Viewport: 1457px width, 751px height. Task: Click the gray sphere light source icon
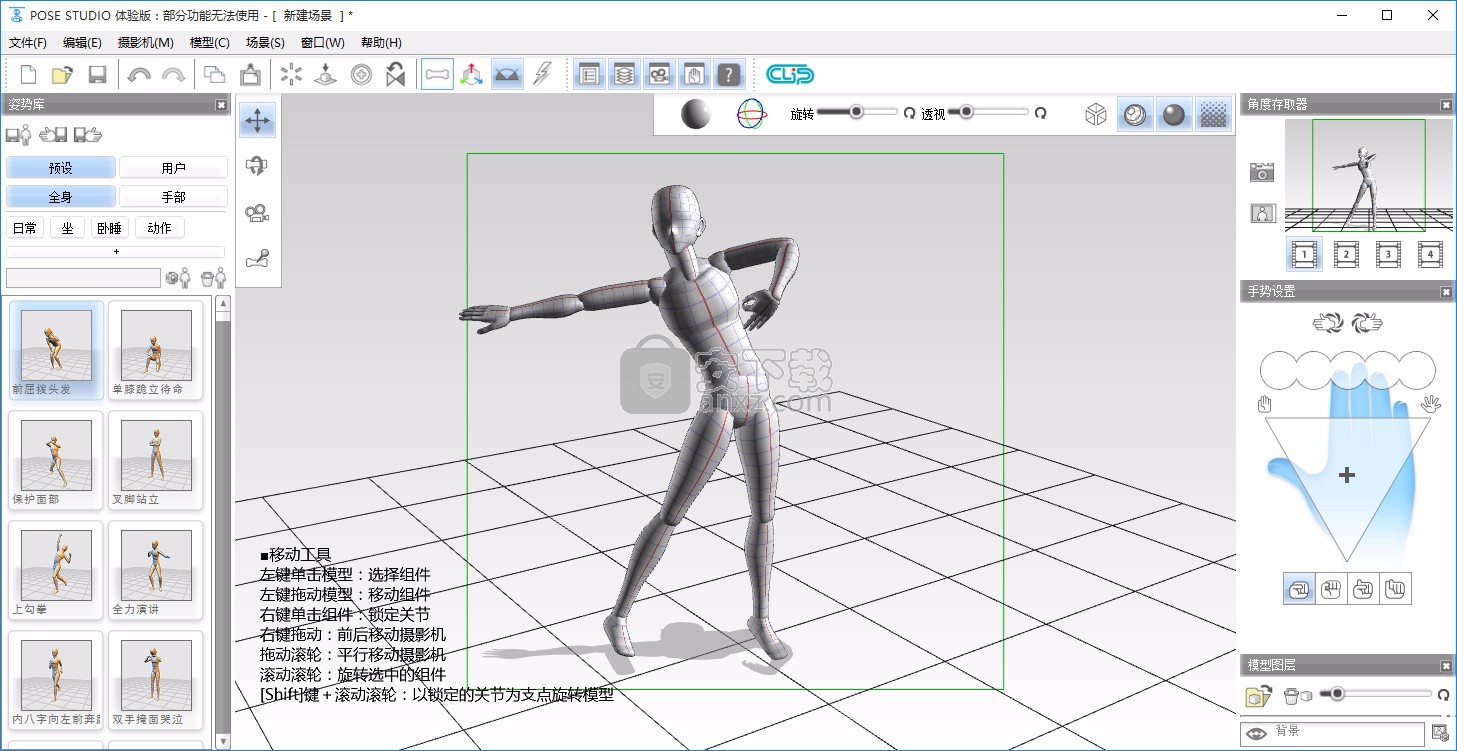695,114
